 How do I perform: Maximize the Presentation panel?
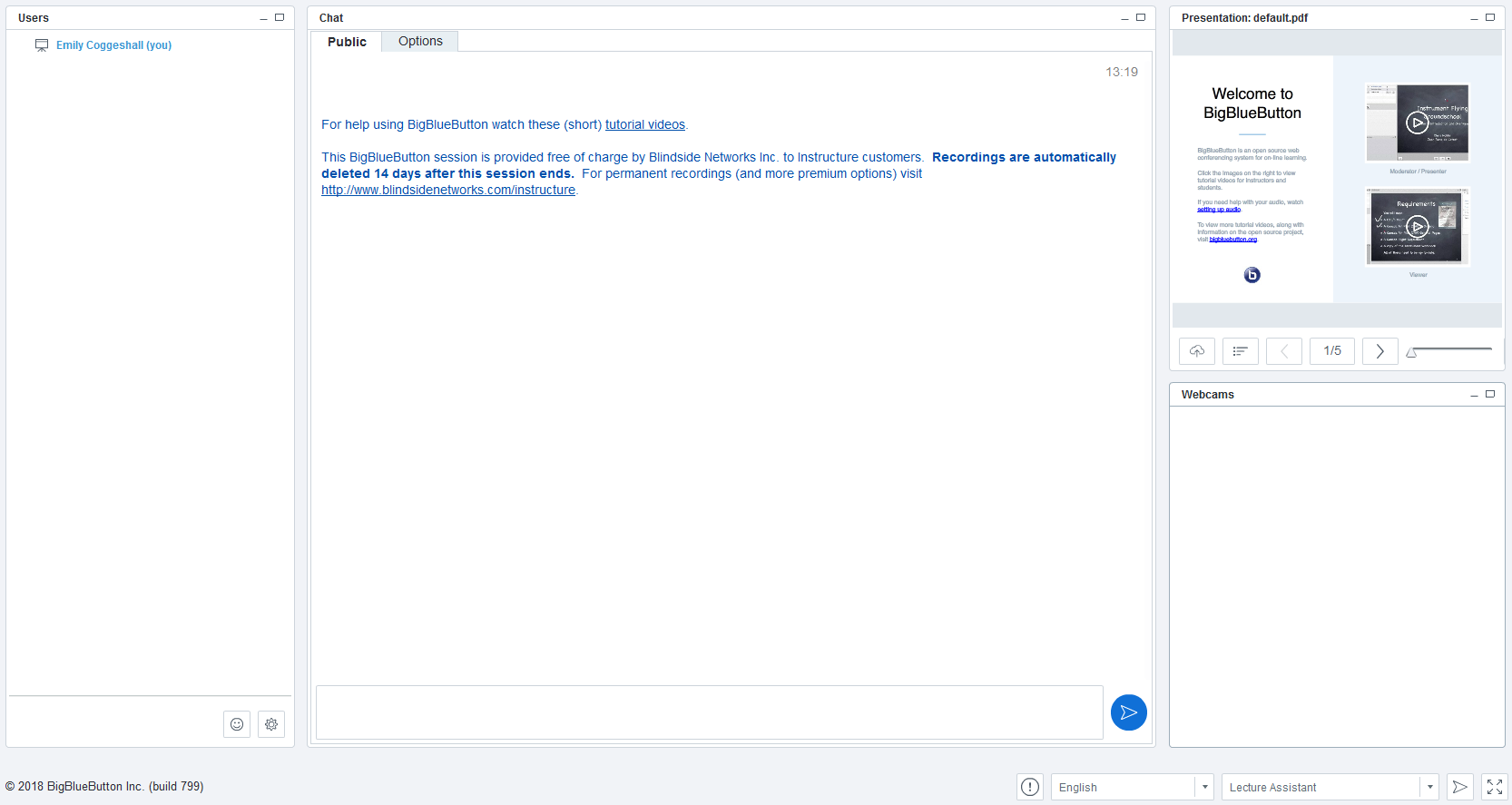pos(1490,17)
